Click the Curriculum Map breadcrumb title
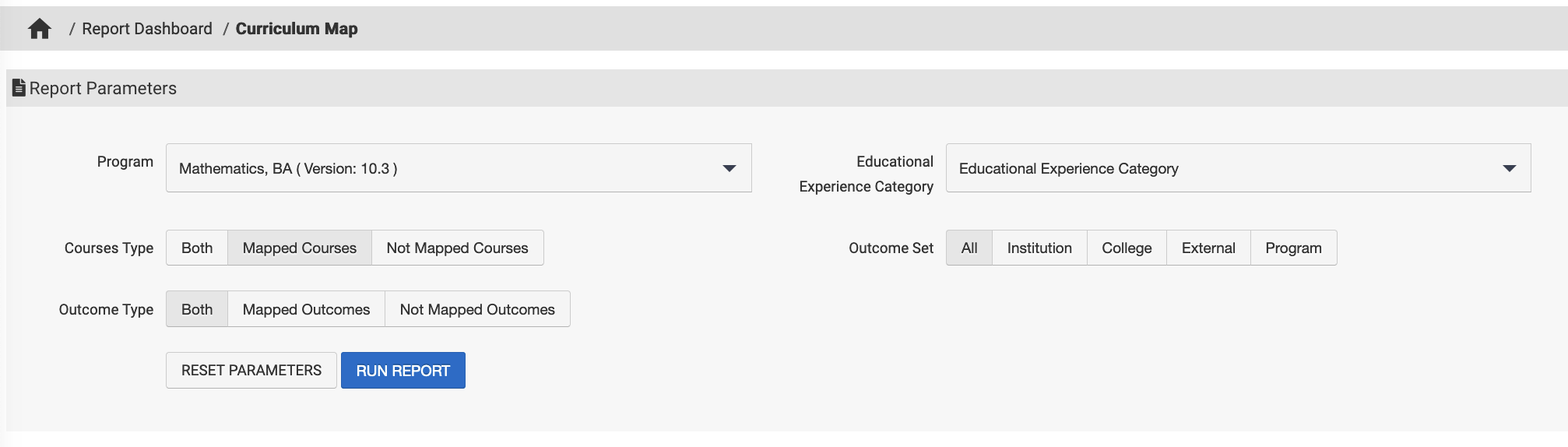Image resolution: width=1568 pixels, height=447 pixels. 297,29
